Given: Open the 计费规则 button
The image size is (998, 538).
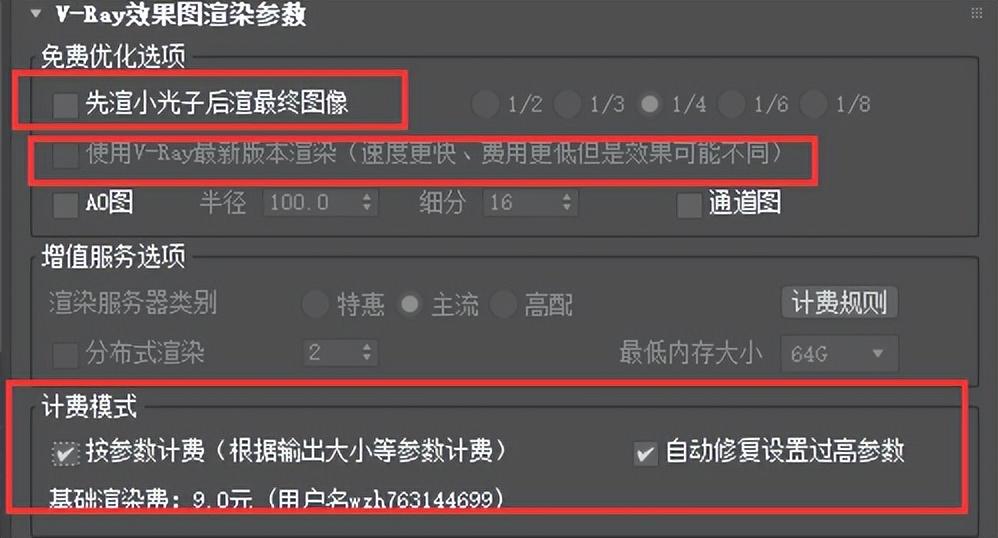Looking at the screenshot, I should 840,302.
